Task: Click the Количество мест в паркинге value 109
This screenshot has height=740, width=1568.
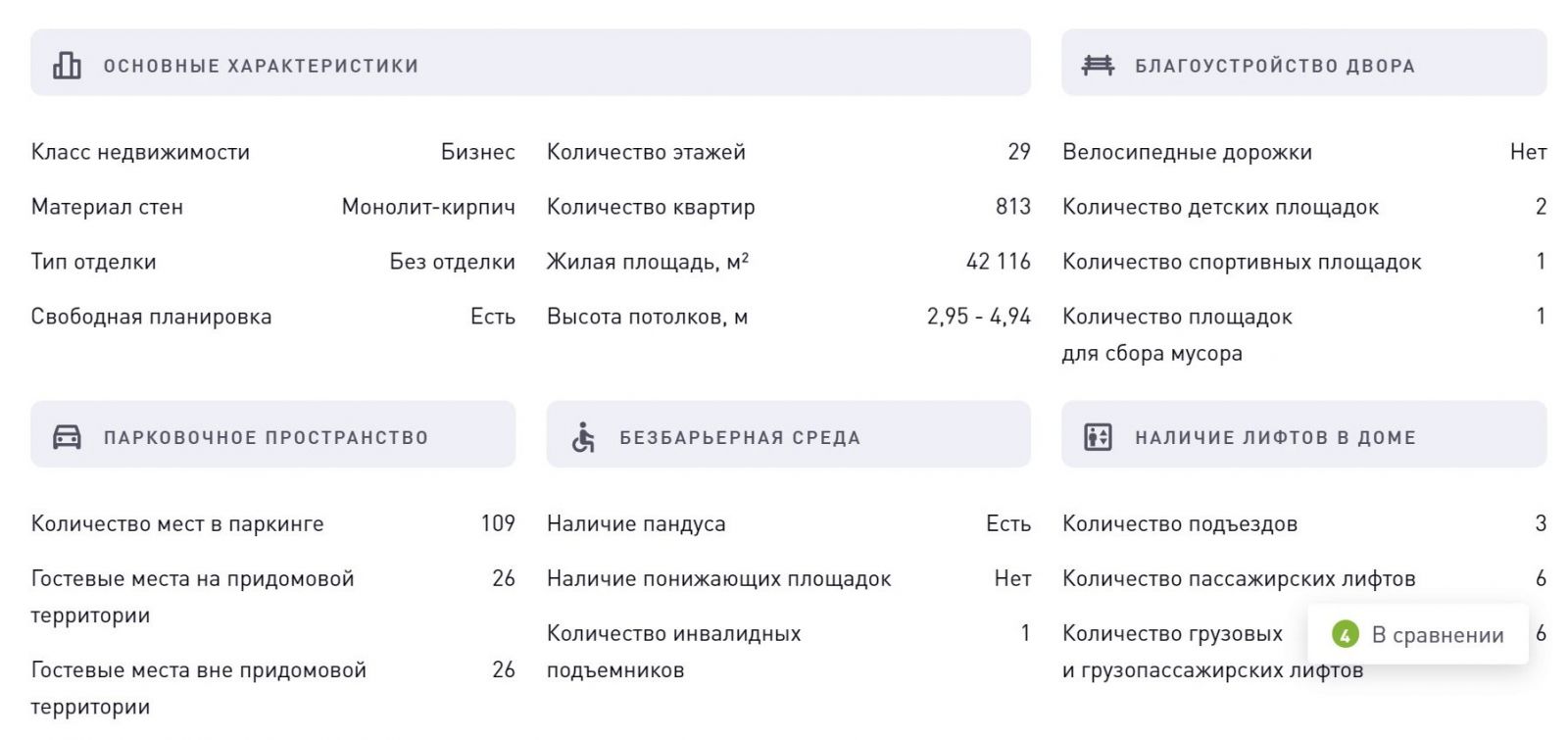Action: (x=498, y=523)
